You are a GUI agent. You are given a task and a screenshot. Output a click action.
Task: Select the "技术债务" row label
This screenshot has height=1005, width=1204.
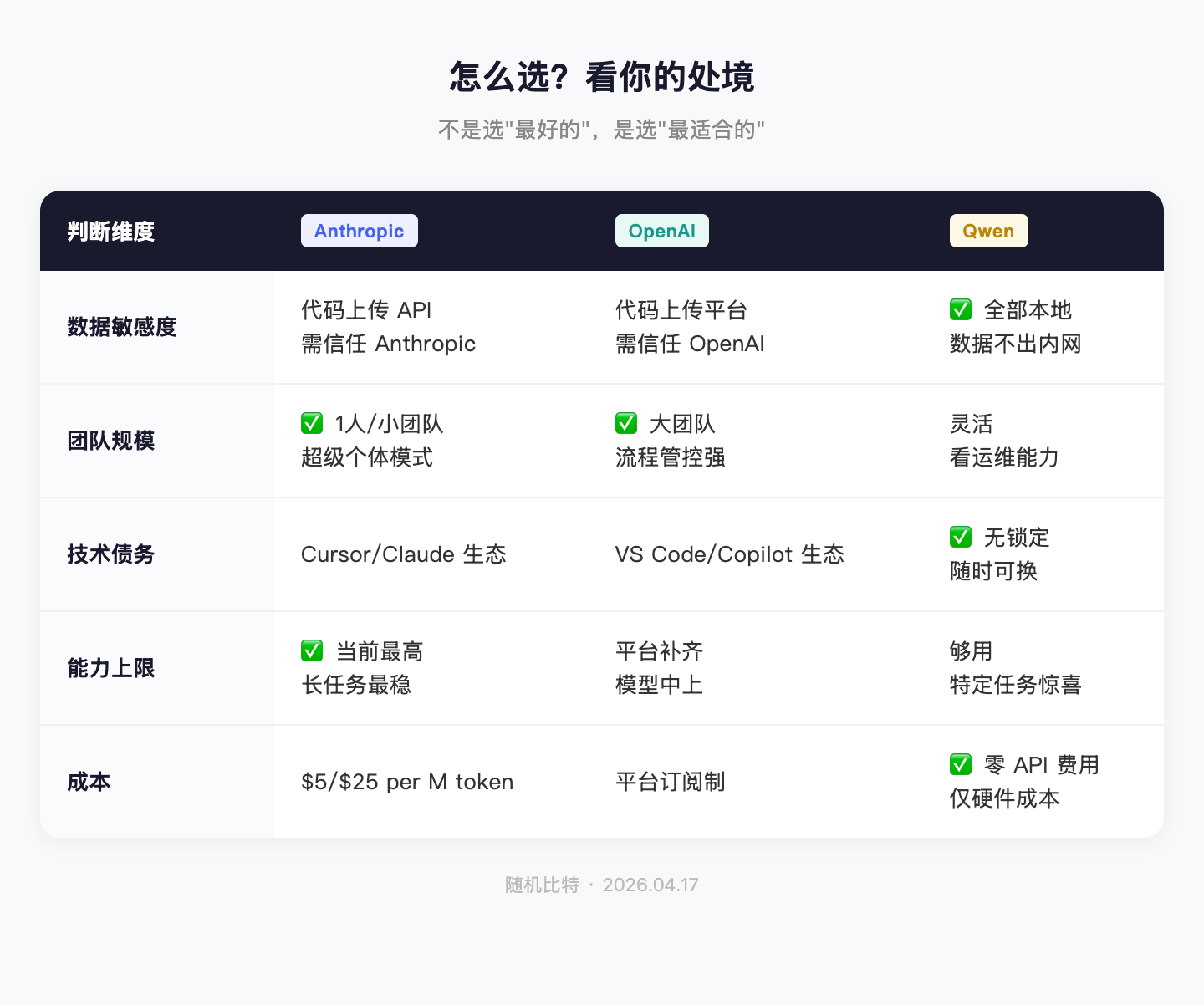tap(111, 554)
